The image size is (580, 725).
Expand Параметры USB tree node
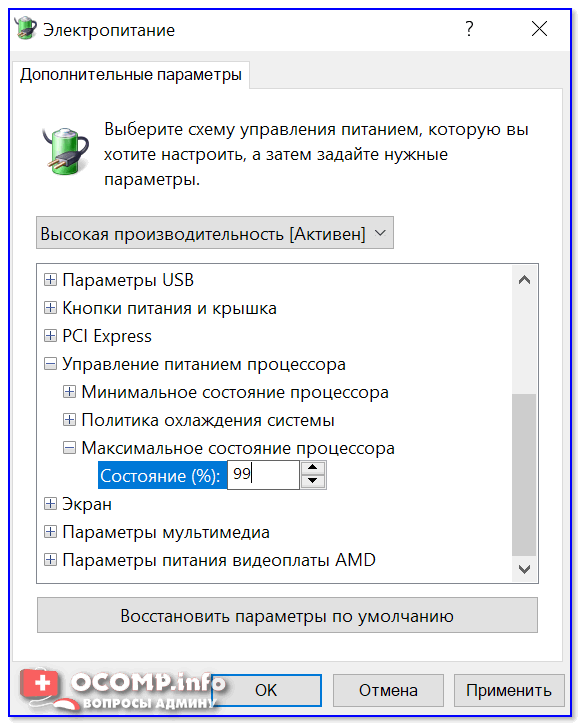click(x=50, y=280)
